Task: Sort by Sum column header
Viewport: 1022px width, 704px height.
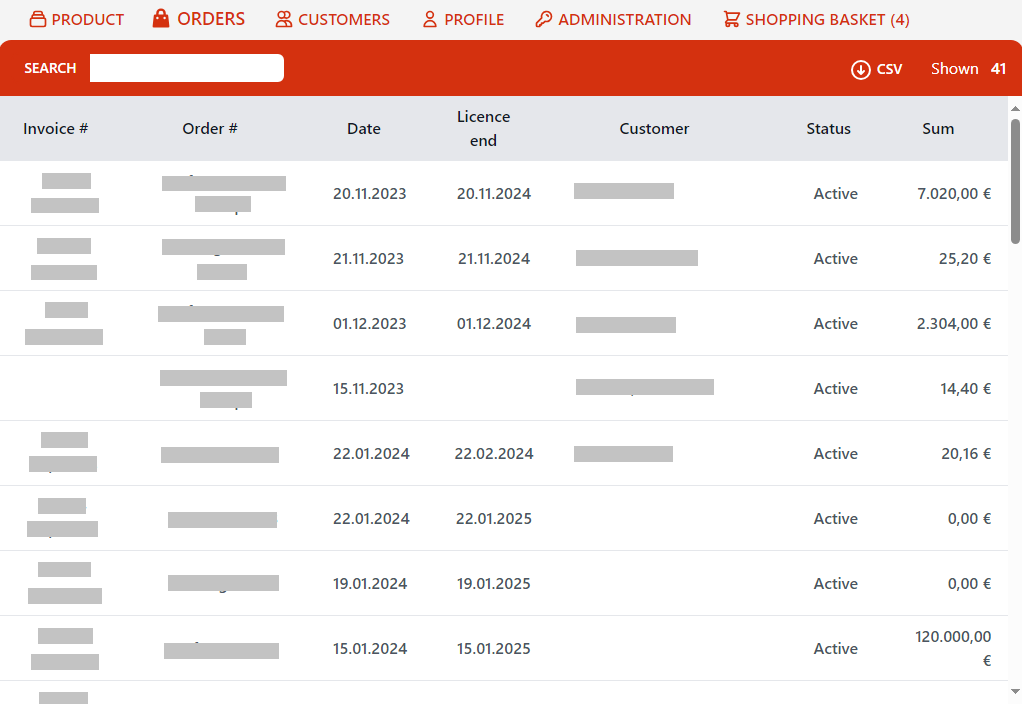Action: (x=938, y=128)
